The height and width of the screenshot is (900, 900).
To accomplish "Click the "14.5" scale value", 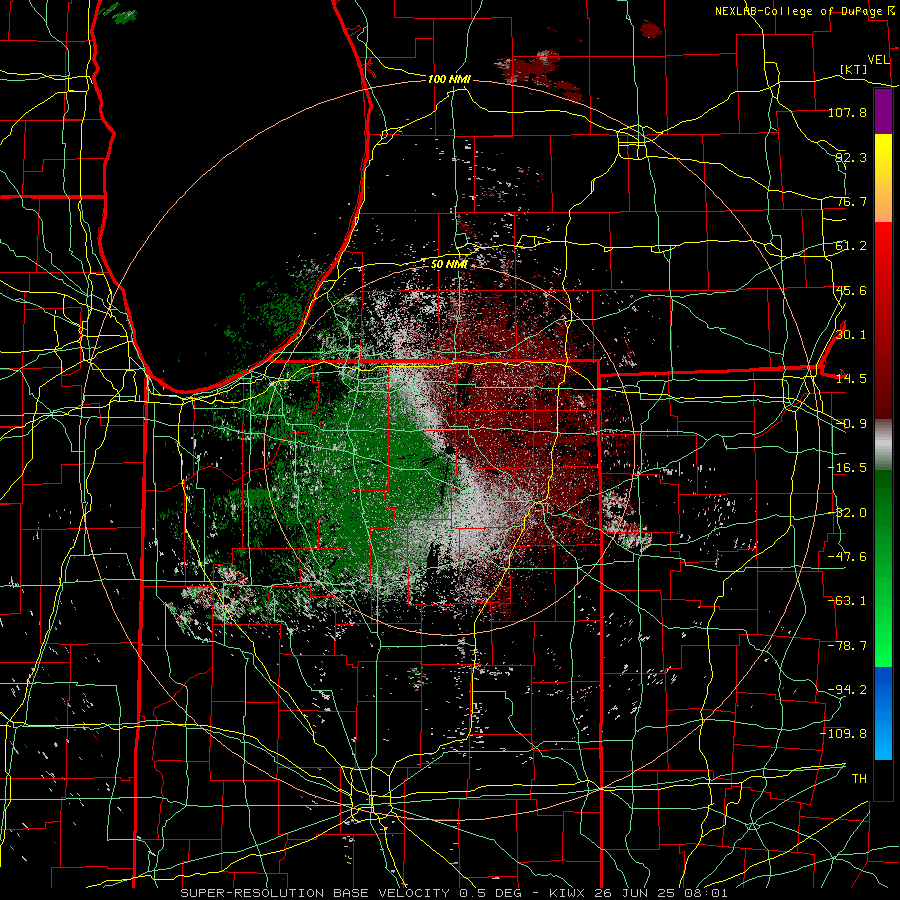I will tap(851, 379).
